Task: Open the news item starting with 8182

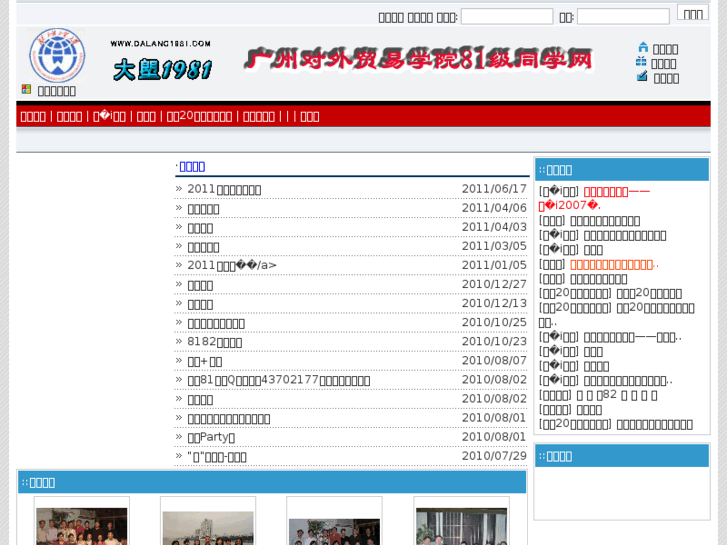Action: pyautogui.click(x=215, y=342)
